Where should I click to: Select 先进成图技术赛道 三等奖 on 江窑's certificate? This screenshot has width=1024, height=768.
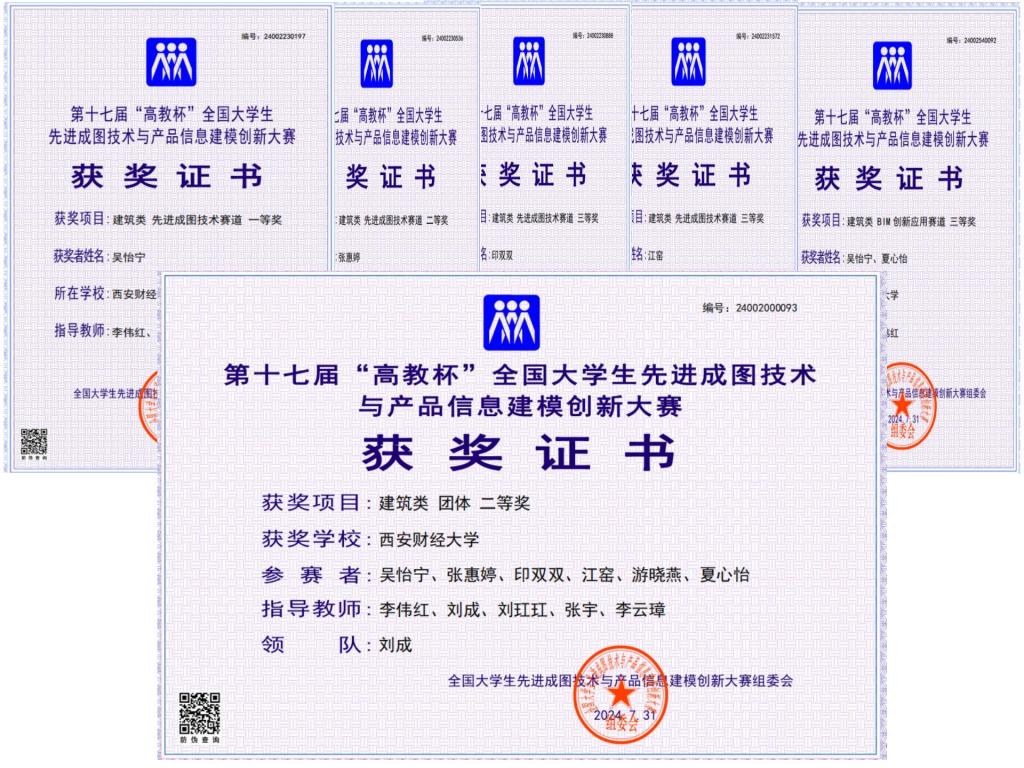[719, 218]
